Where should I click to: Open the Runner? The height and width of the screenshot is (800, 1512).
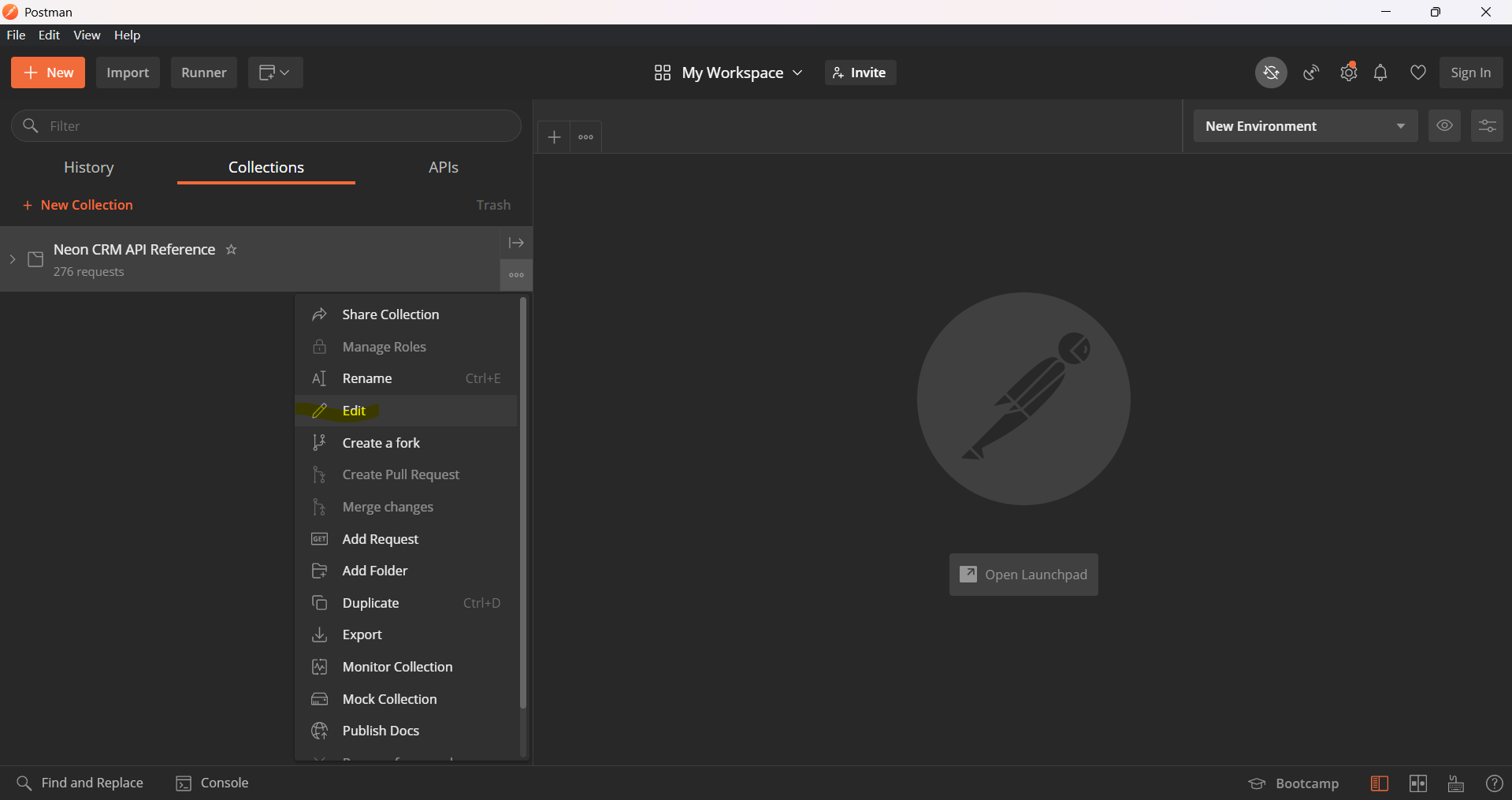(204, 73)
